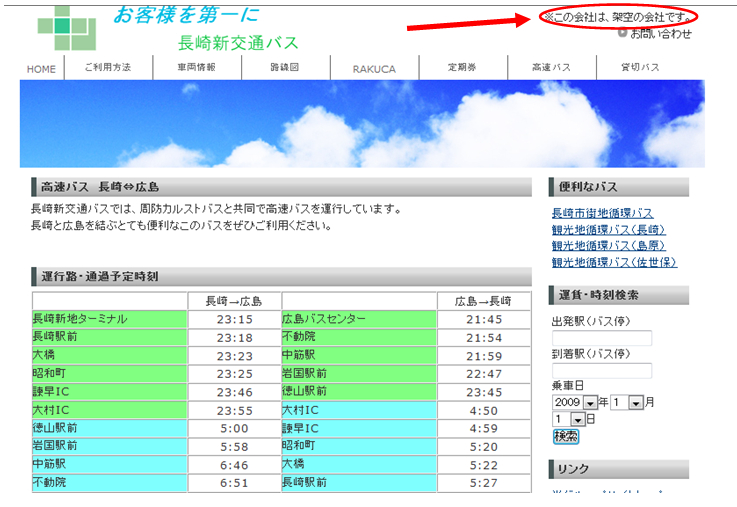Click the 検索 search button
The height and width of the screenshot is (507, 737).
pyautogui.click(x=565, y=437)
